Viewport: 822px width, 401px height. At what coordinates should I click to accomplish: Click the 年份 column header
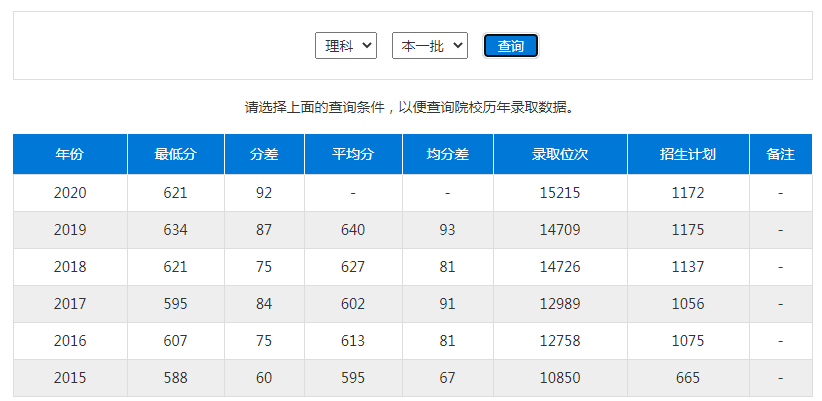[70, 154]
